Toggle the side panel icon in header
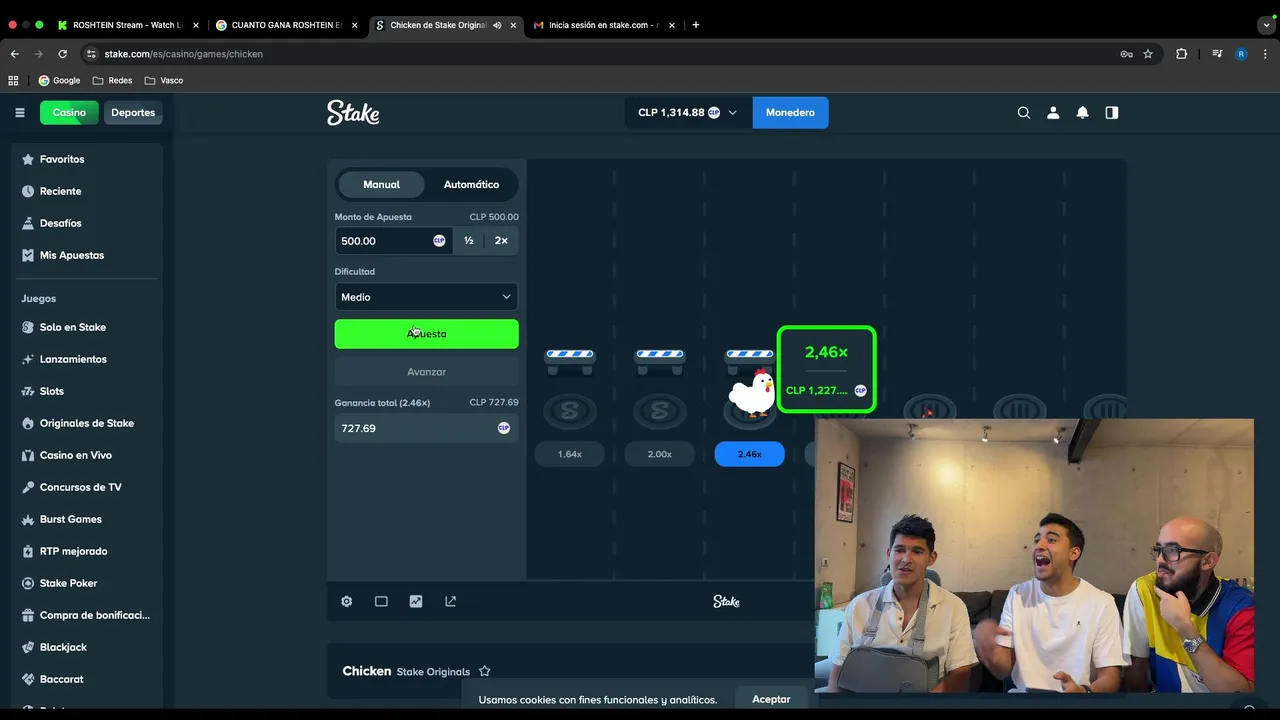 (x=1112, y=113)
